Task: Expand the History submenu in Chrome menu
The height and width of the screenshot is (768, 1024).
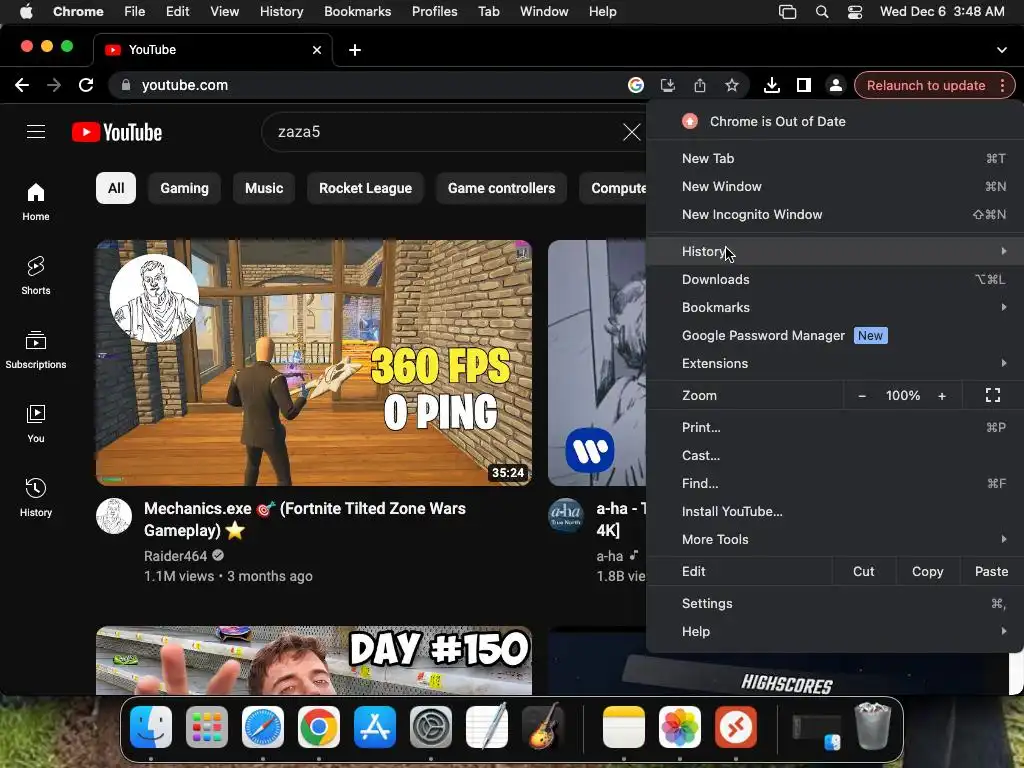Action: click(835, 251)
